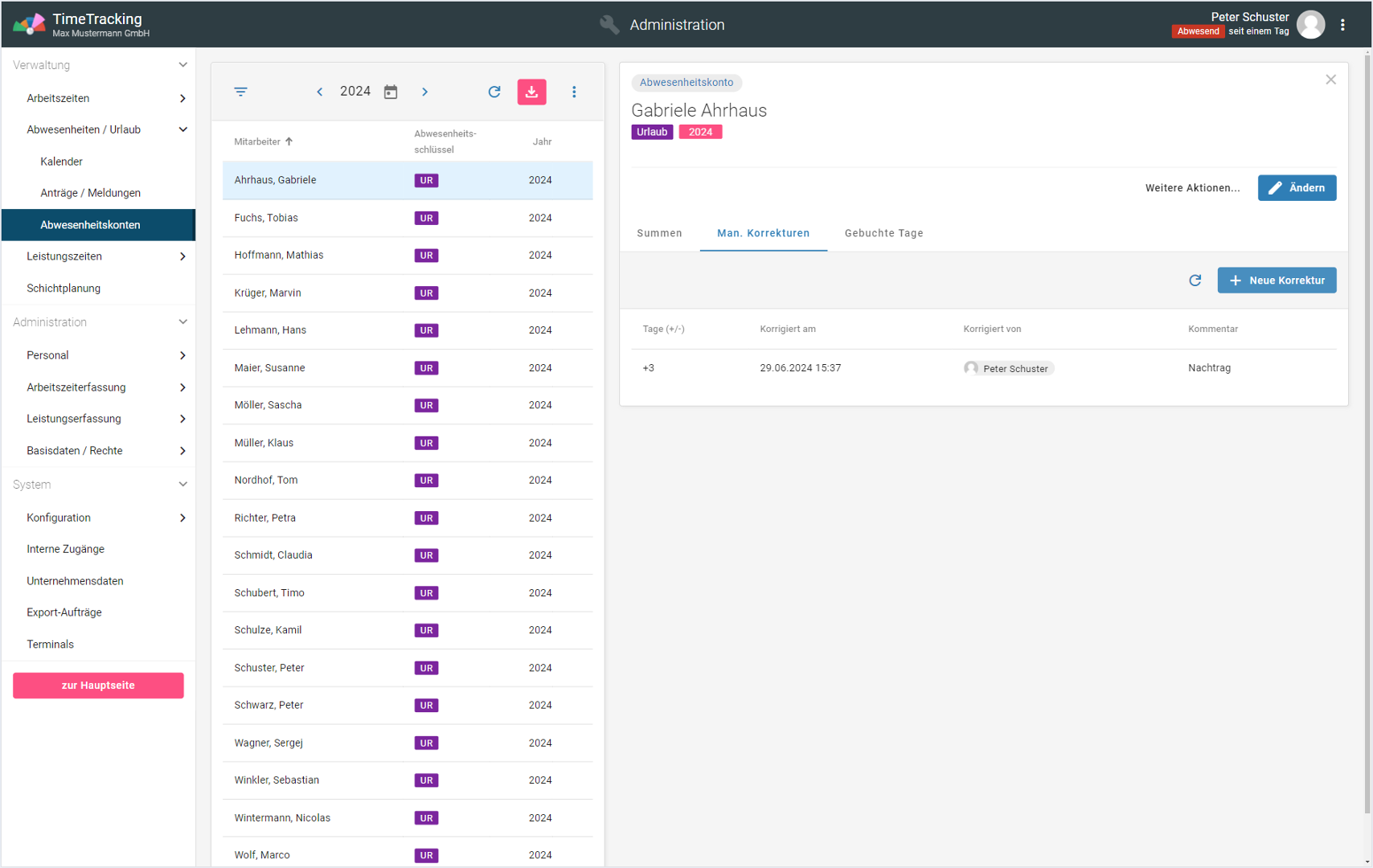This screenshot has height=868, width=1373.
Task: Expand the Arbeitszeiten submenu
Action: point(182,98)
